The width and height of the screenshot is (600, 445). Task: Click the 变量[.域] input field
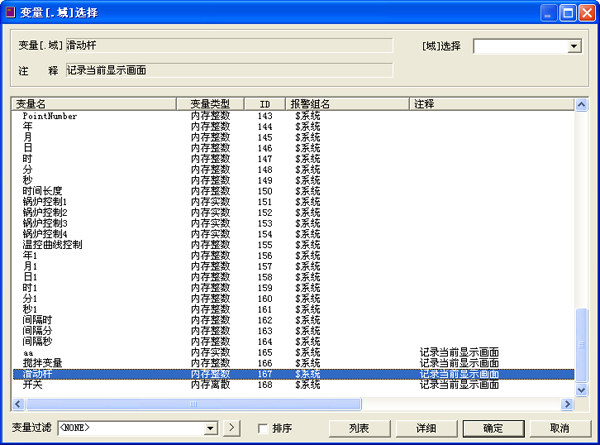tap(229, 46)
